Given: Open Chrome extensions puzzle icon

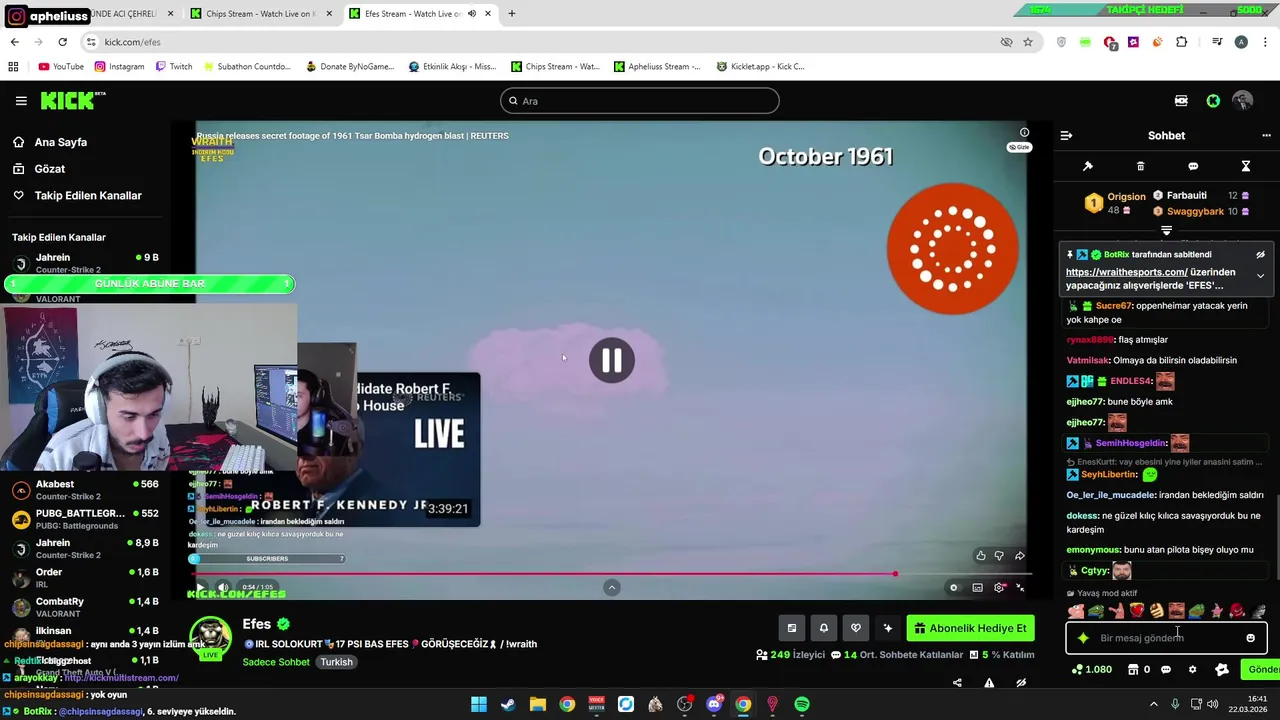Looking at the screenshot, I should [x=1182, y=42].
